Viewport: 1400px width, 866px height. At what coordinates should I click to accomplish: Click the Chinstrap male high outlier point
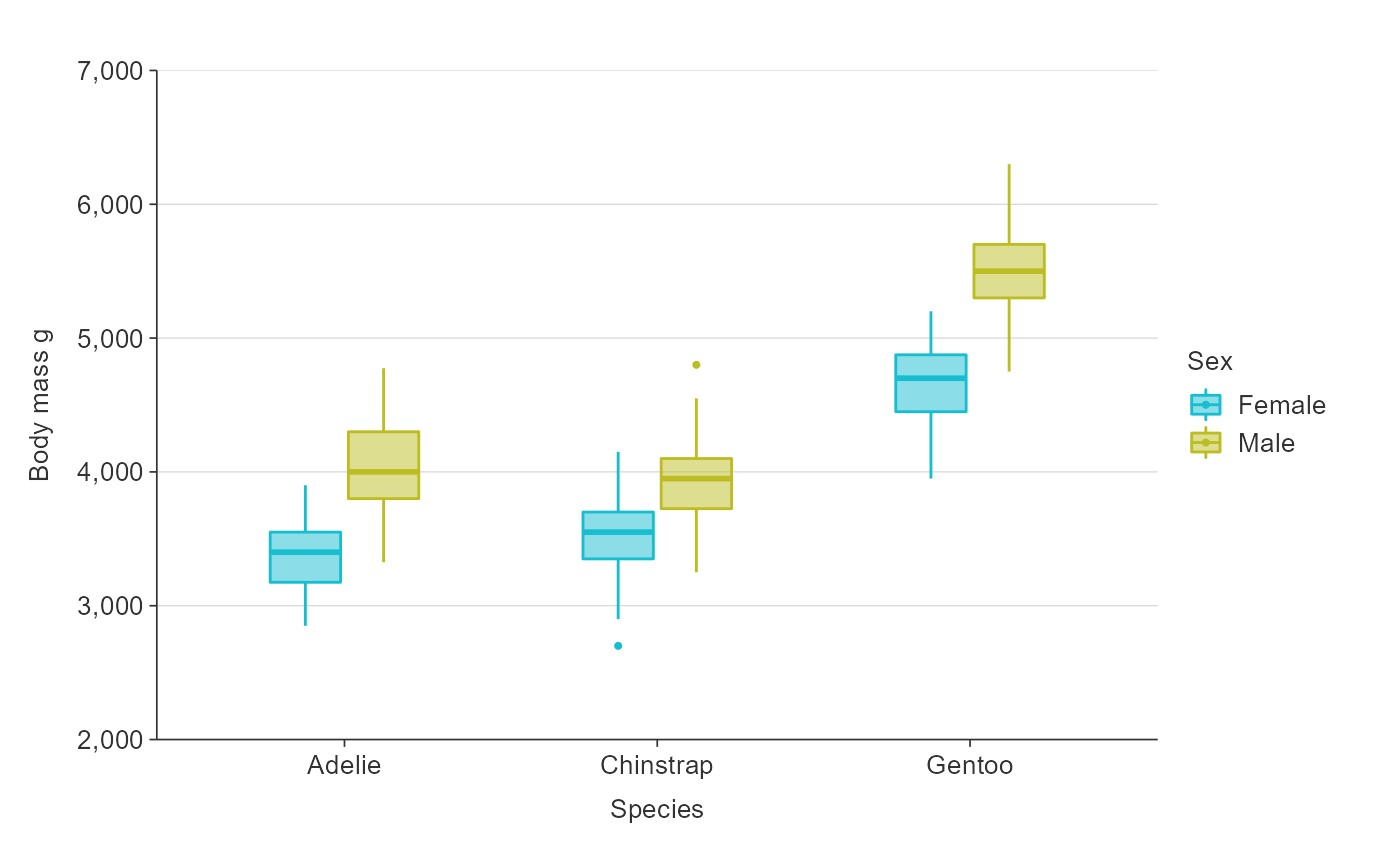(x=696, y=365)
